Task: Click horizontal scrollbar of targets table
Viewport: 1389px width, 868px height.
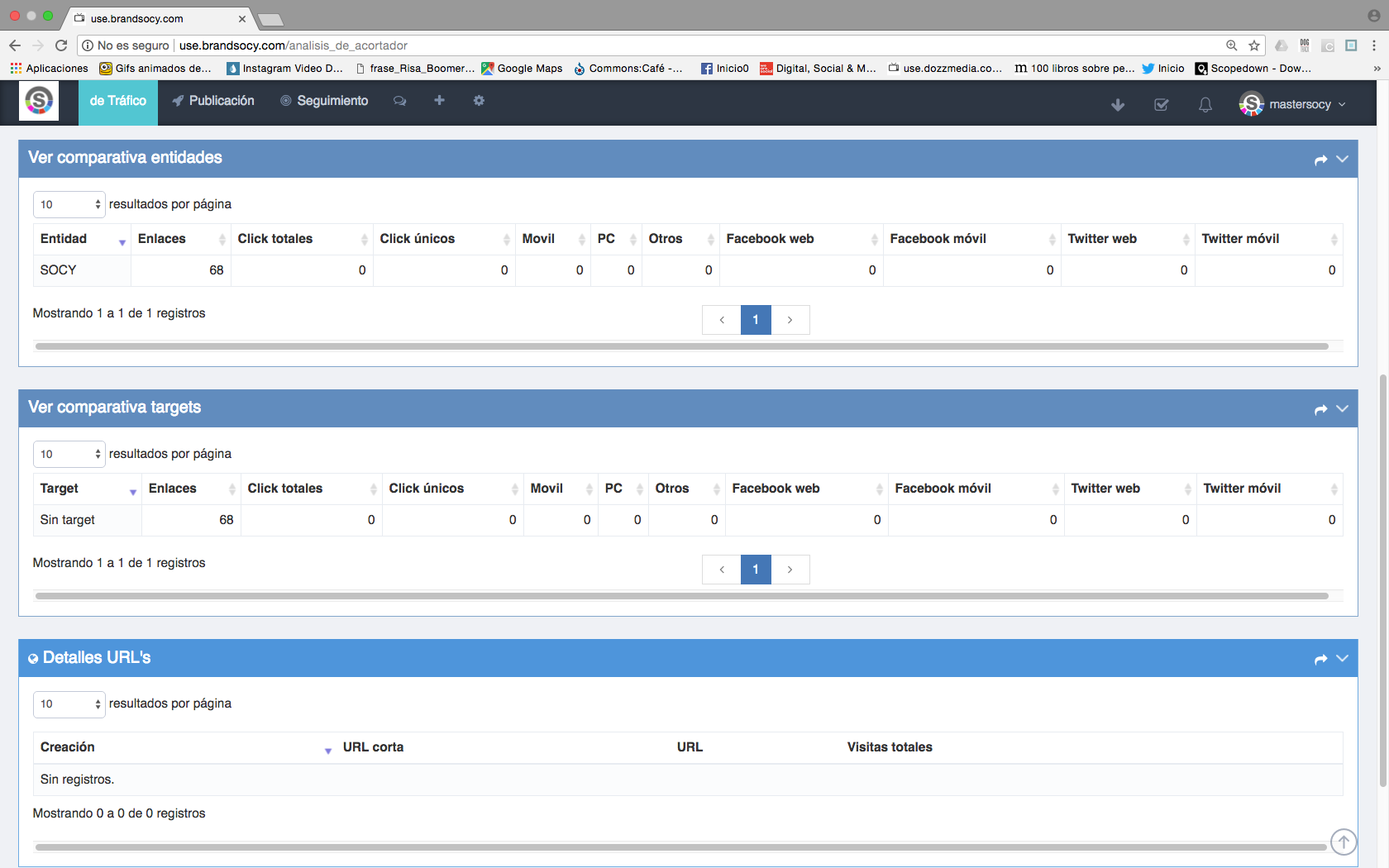Action: [x=681, y=596]
